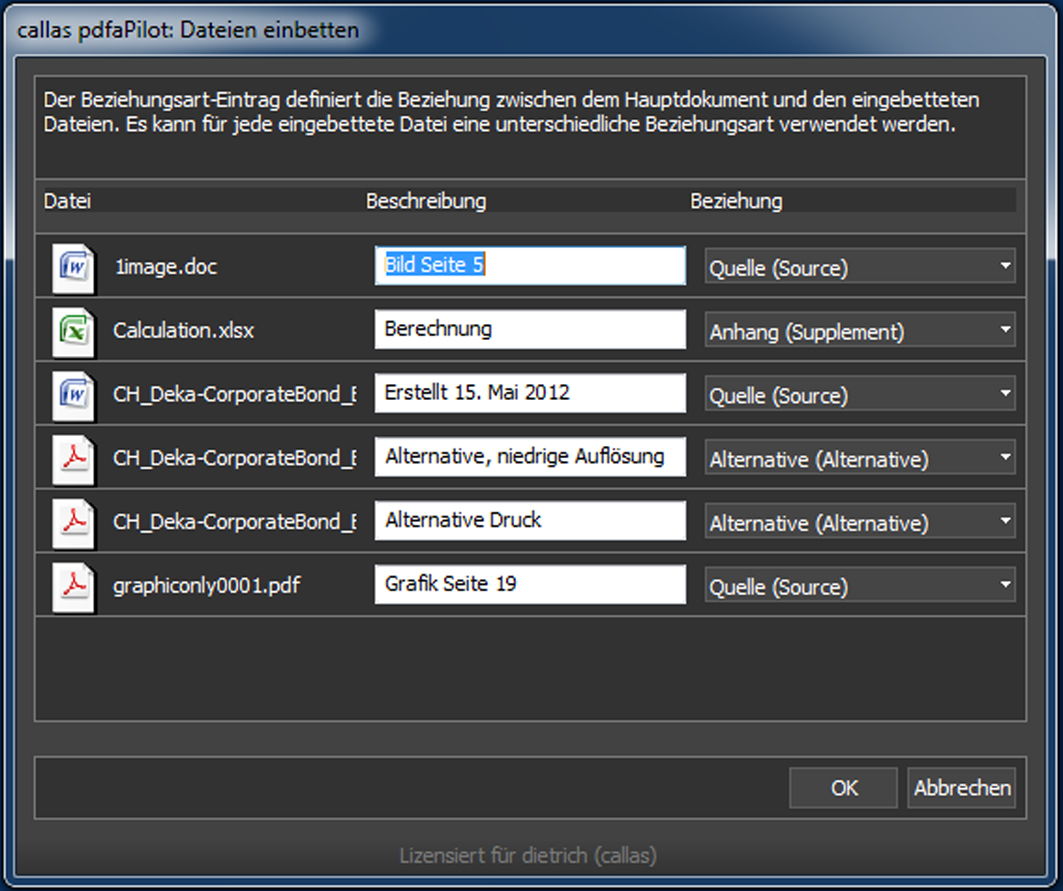This screenshot has width=1063, height=891.
Task: Open the Alternative dropdown in the 'niedrige Auflösung' row
Action: pos(859,459)
